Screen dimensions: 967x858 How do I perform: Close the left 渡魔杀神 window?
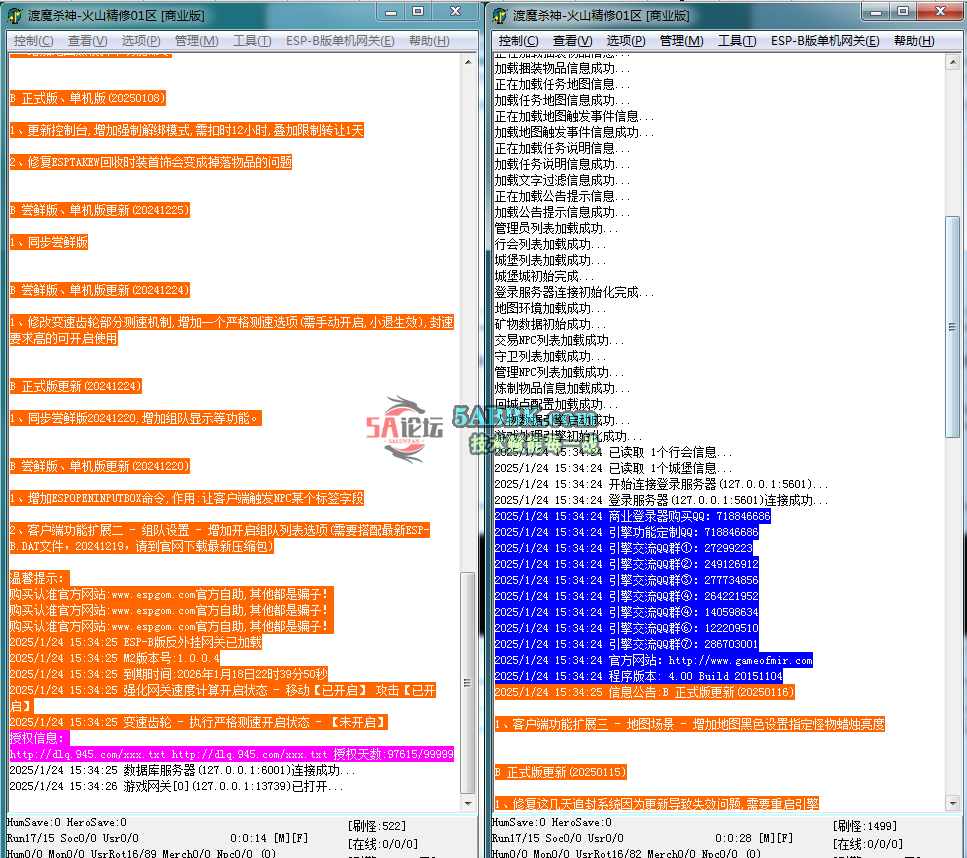pyautogui.click(x=455, y=12)
